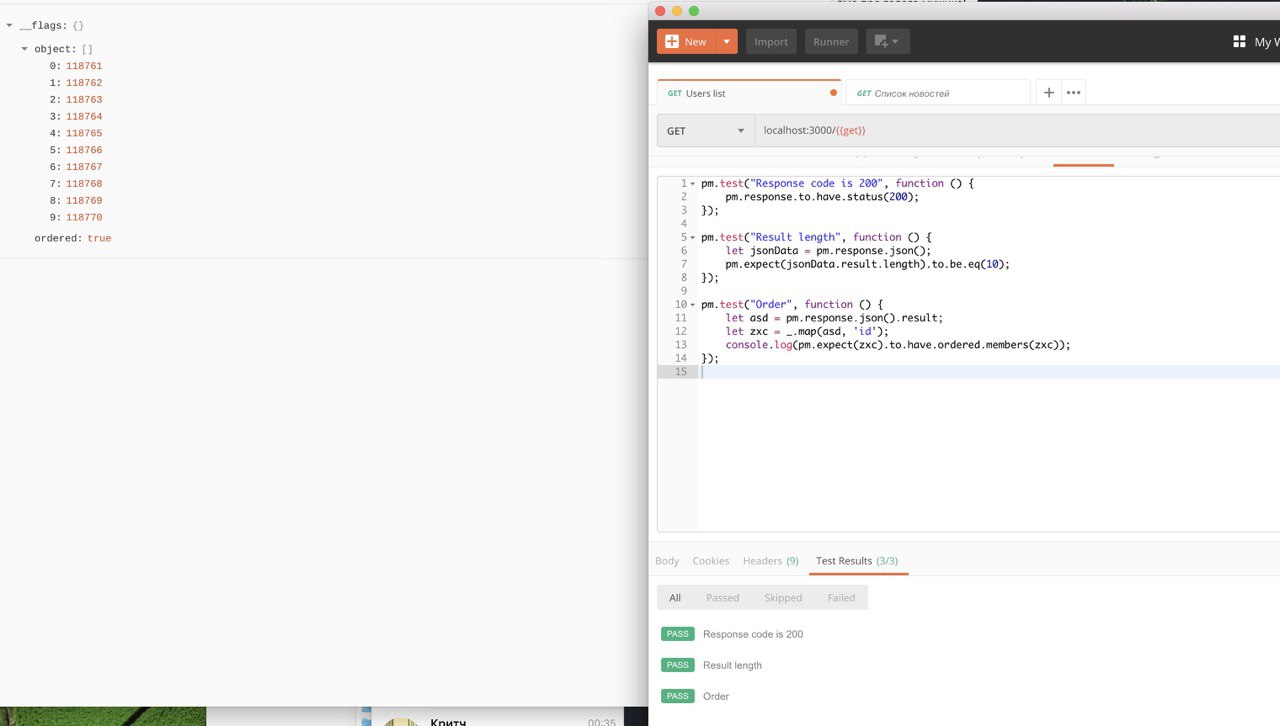
Task: Open the Headers (9) tab
Action: pyautogui.click(x=770, y=561)
